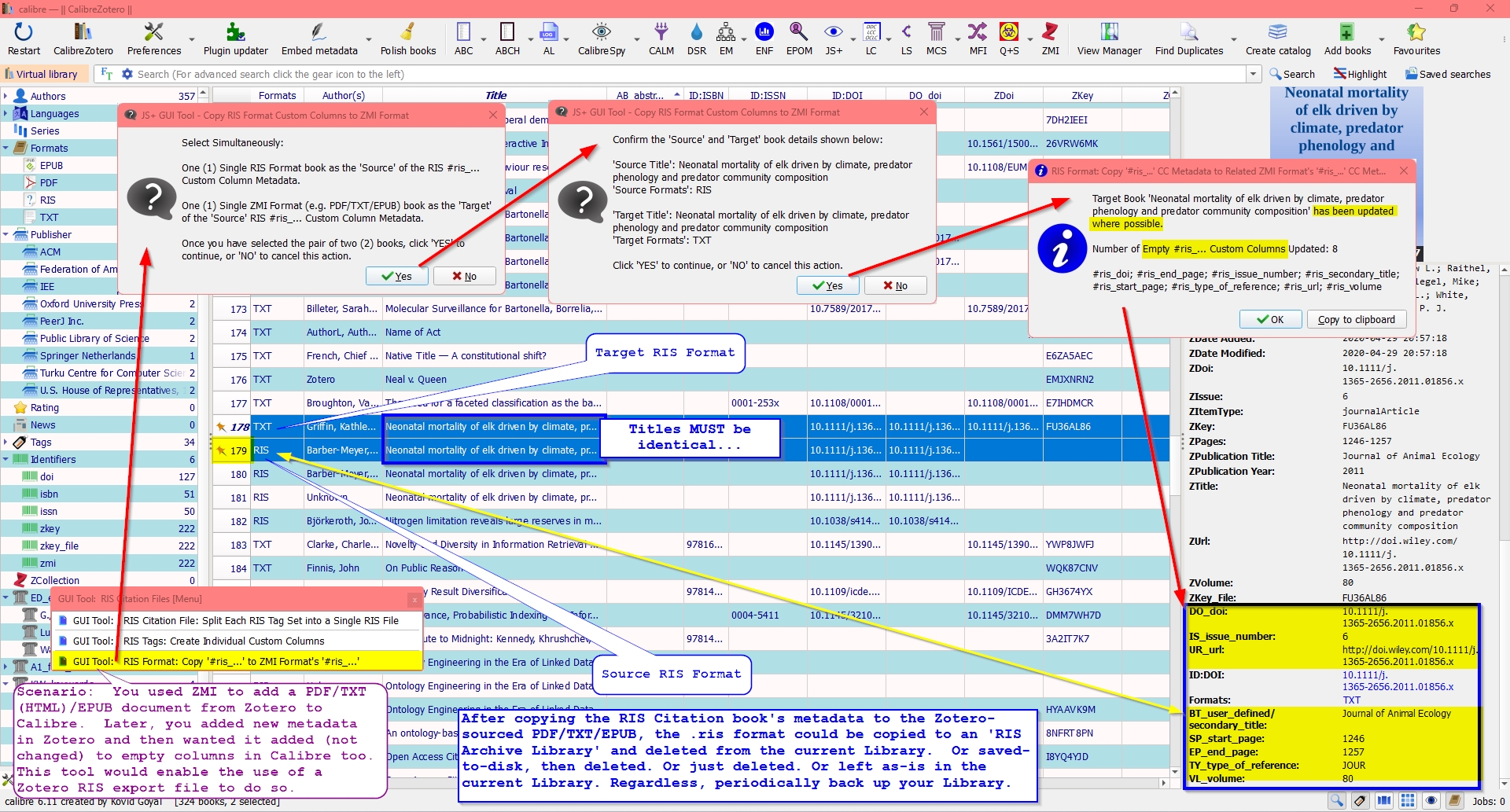The image size is (1510, 812).
Task: Click the Q+S biohazard icon
Action: (1009, 32)
